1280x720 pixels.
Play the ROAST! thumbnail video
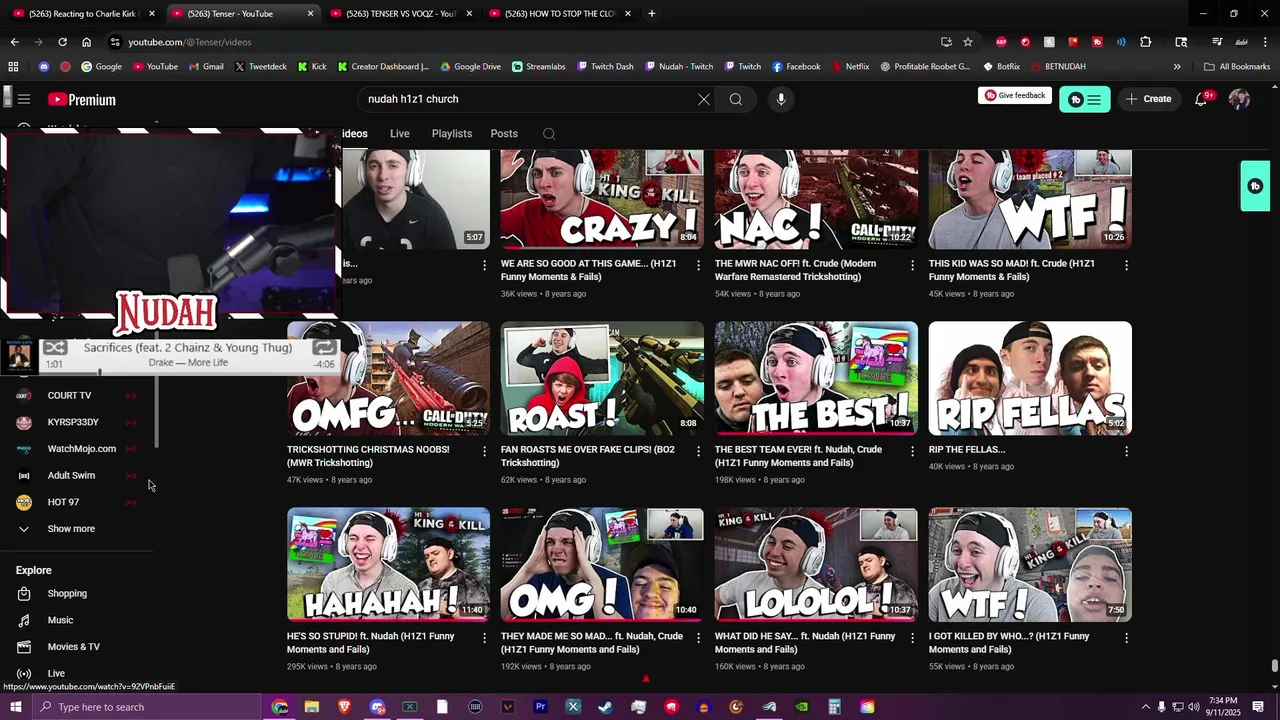602,378
